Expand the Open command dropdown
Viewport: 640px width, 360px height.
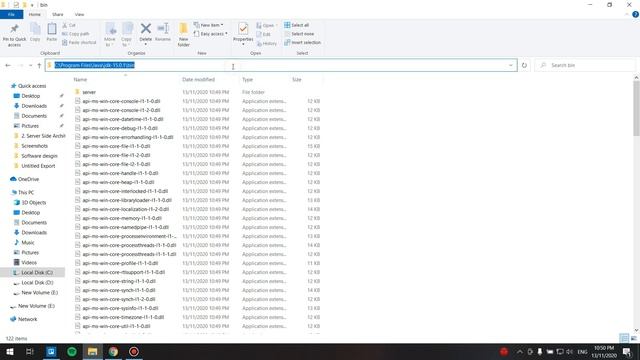pyautogui.click(x=267, y=25)
